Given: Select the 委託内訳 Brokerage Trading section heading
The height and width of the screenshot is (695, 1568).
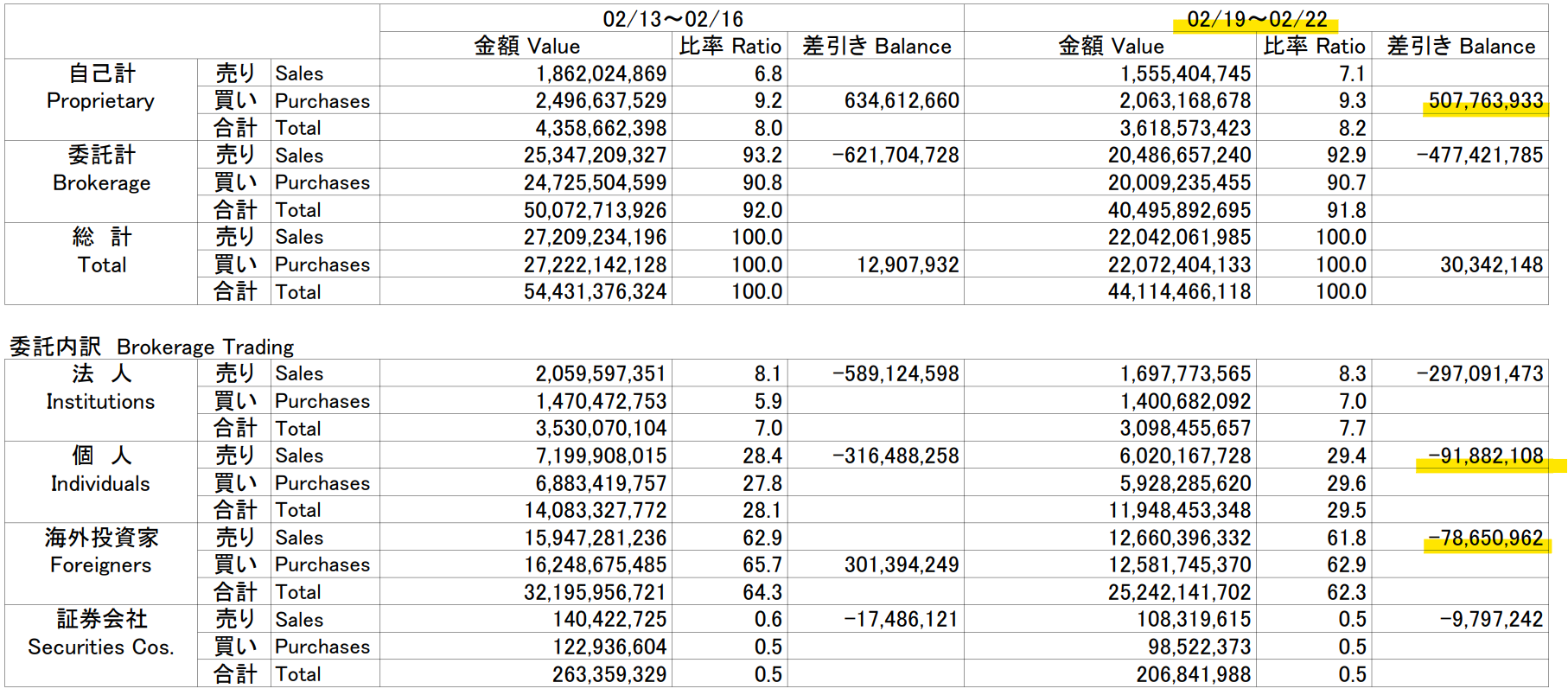Looking at the screenshot, I should coord(151,347).
